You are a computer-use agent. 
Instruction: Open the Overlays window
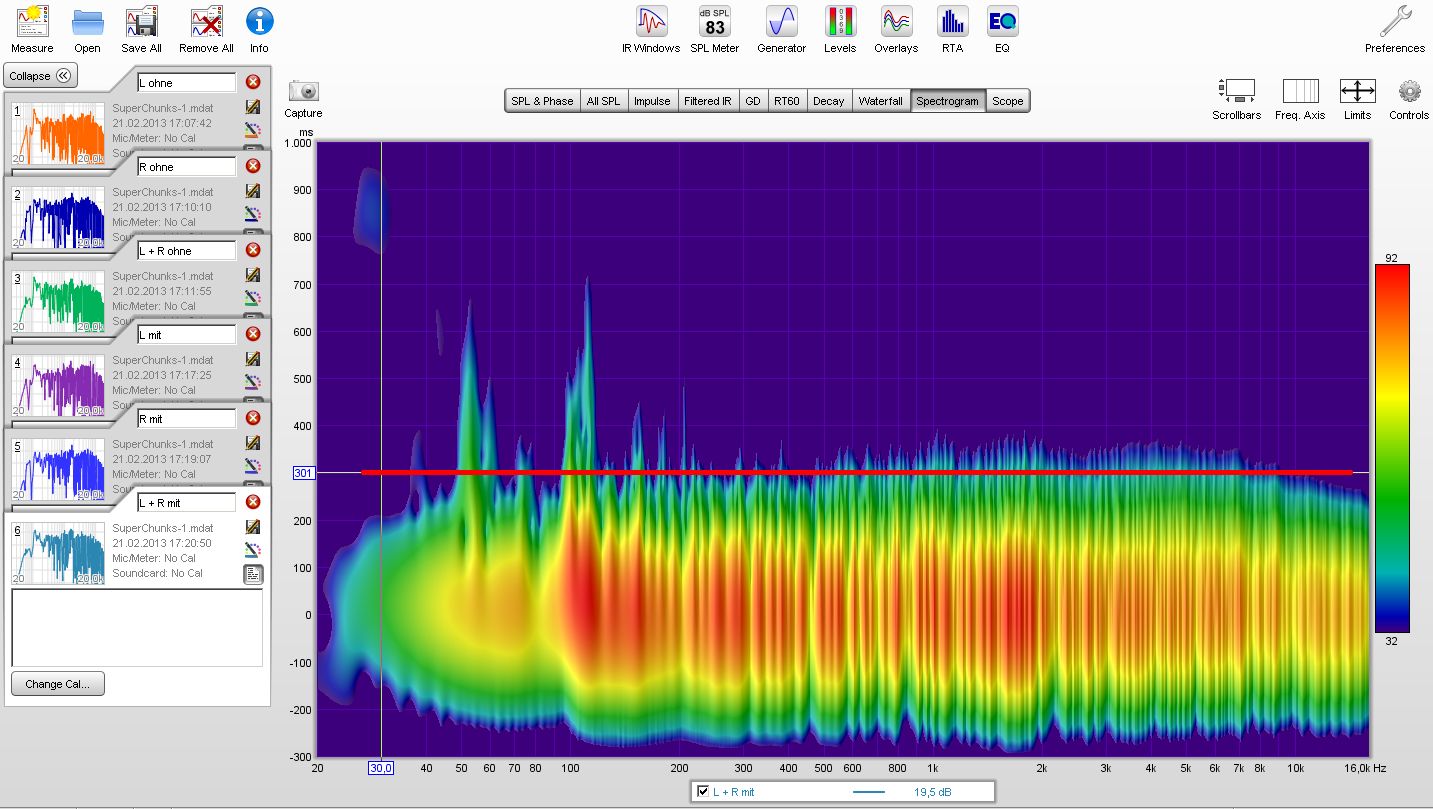coord(896,29)
